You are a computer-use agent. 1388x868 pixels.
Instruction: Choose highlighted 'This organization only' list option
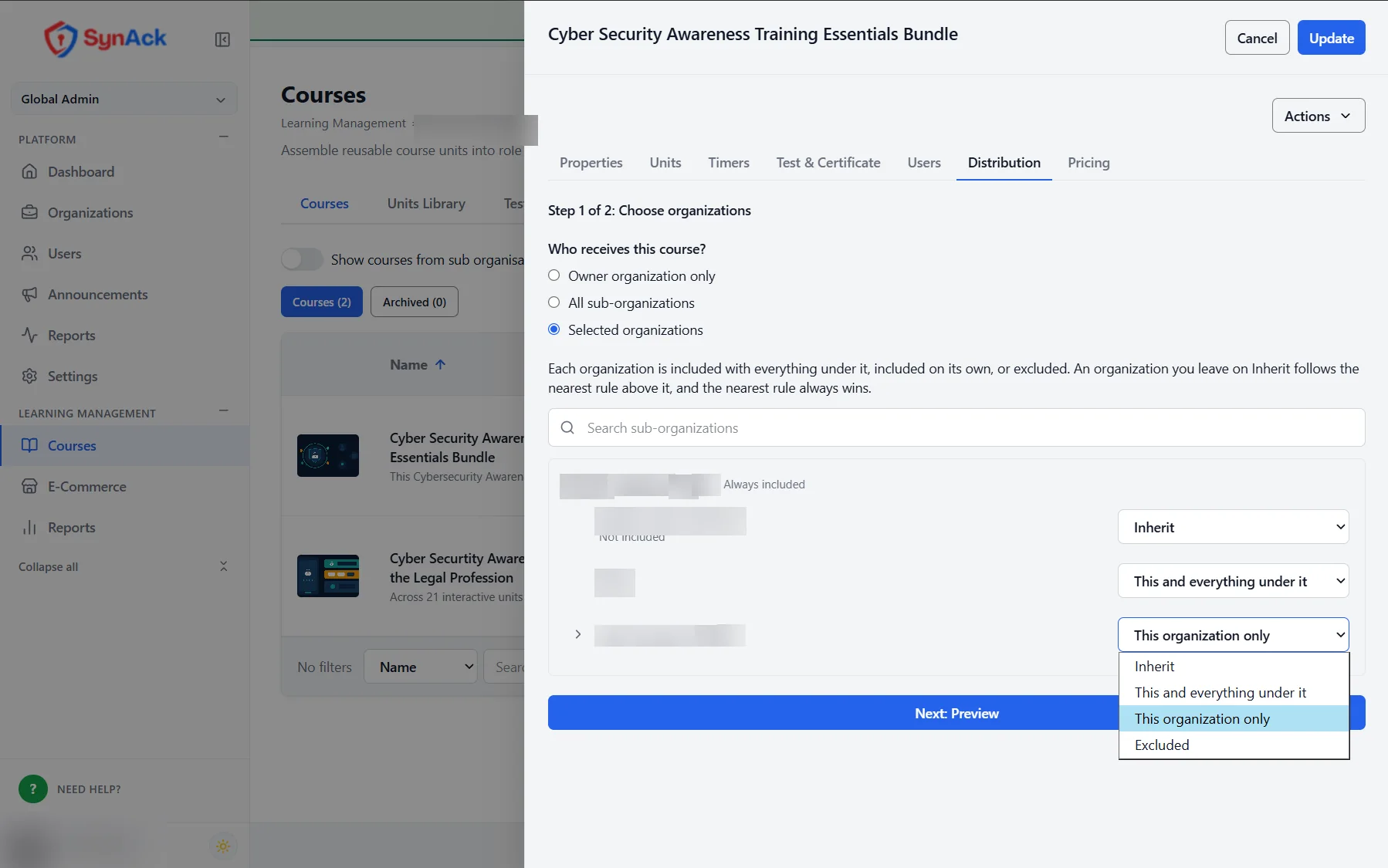[x=1234, y=719]
